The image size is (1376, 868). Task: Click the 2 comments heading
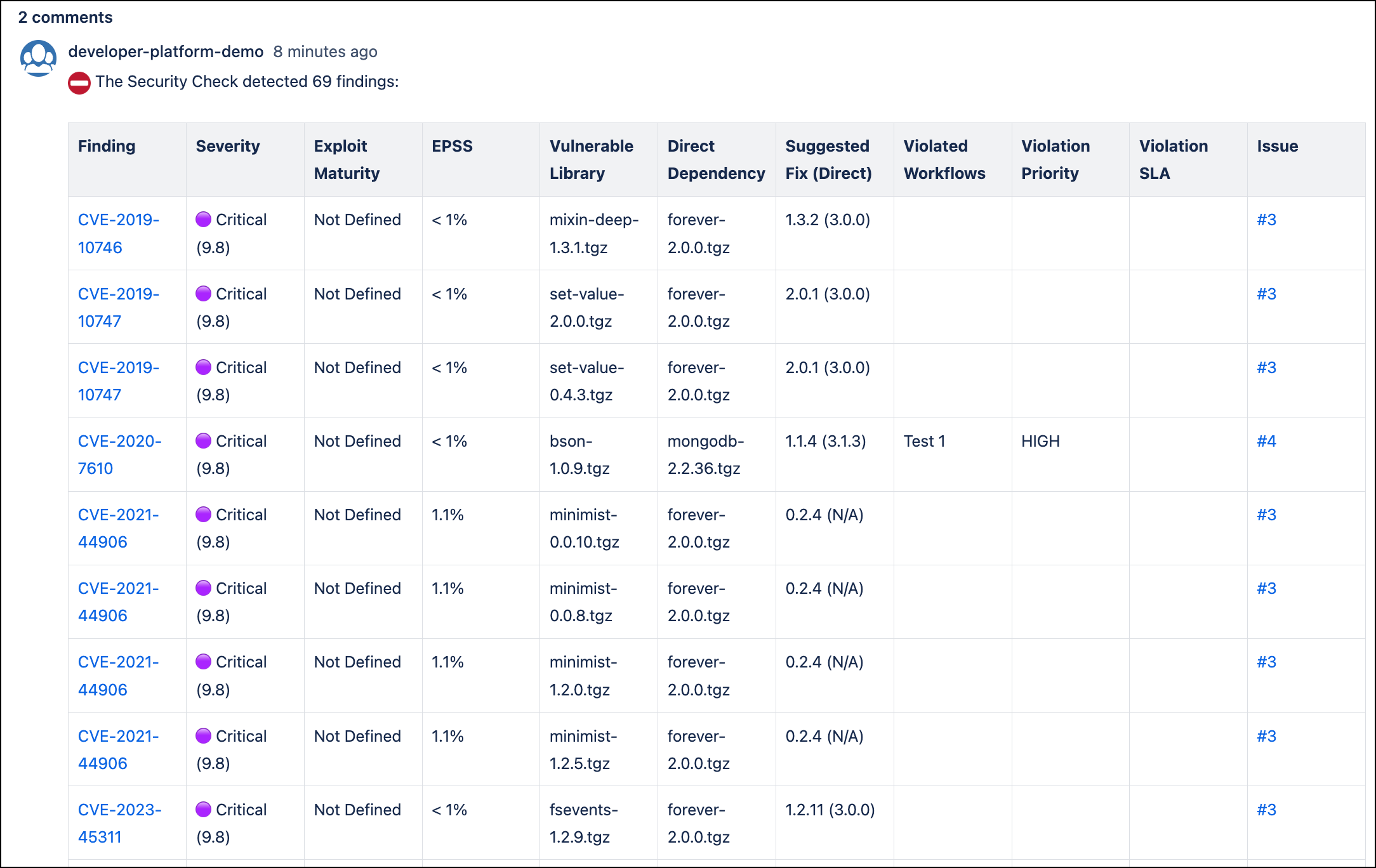tap(65, 17)
